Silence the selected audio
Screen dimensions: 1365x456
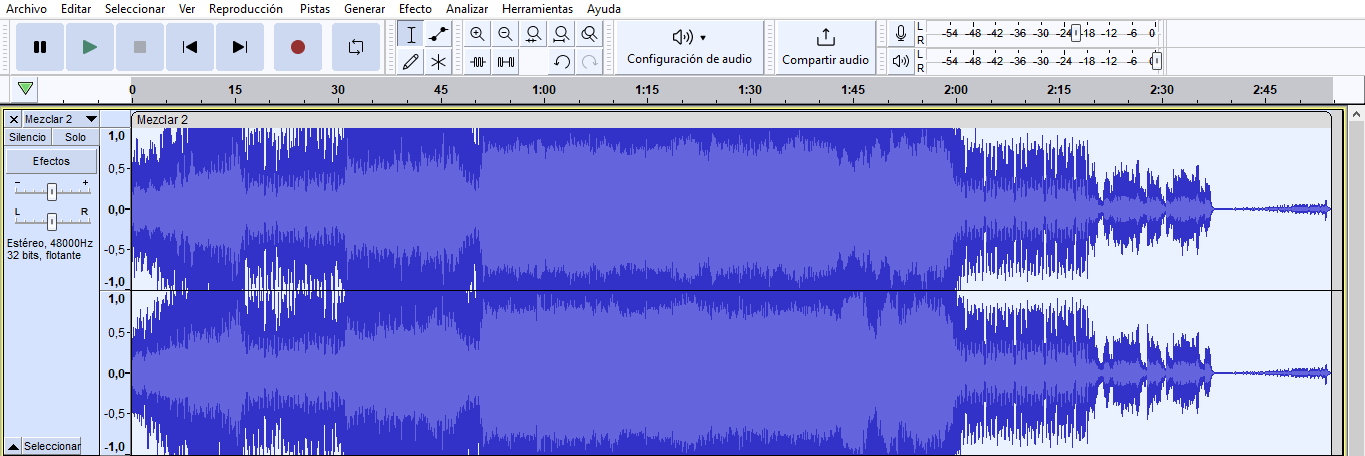coord(506,62)
